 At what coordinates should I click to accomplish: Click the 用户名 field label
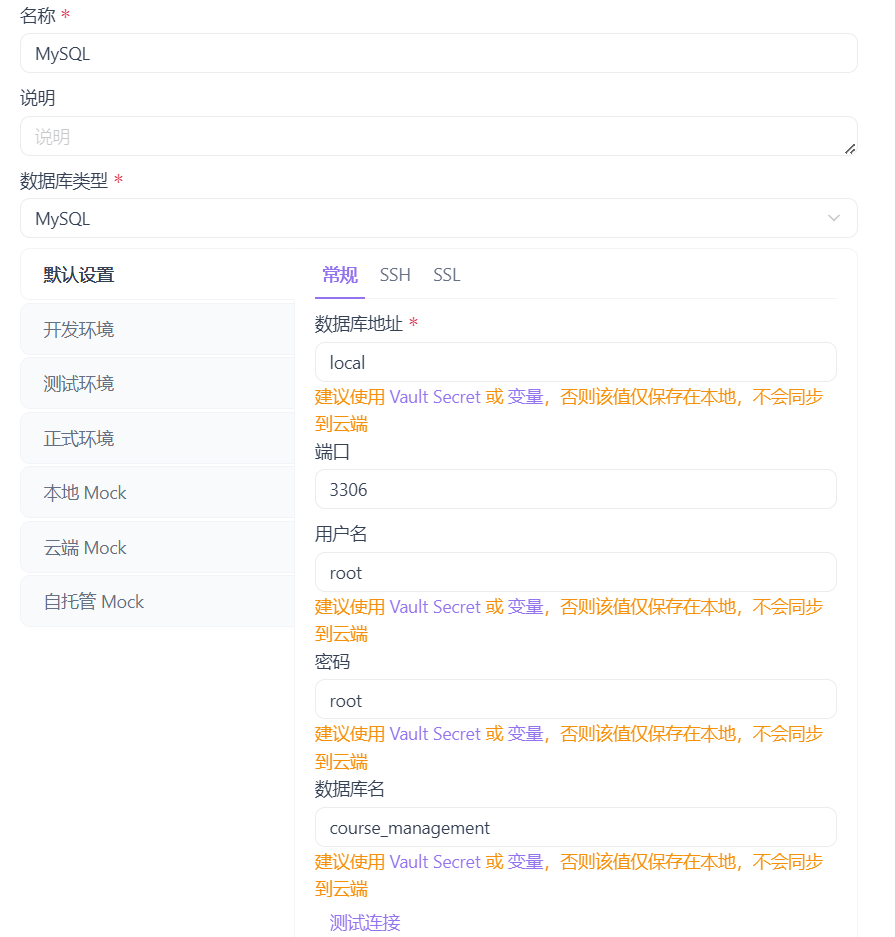341,534
